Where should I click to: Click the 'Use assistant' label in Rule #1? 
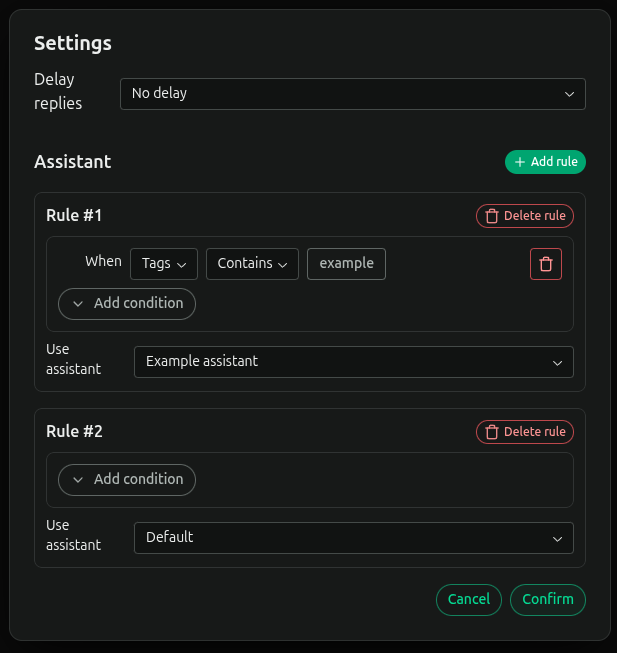pos(73,359)
